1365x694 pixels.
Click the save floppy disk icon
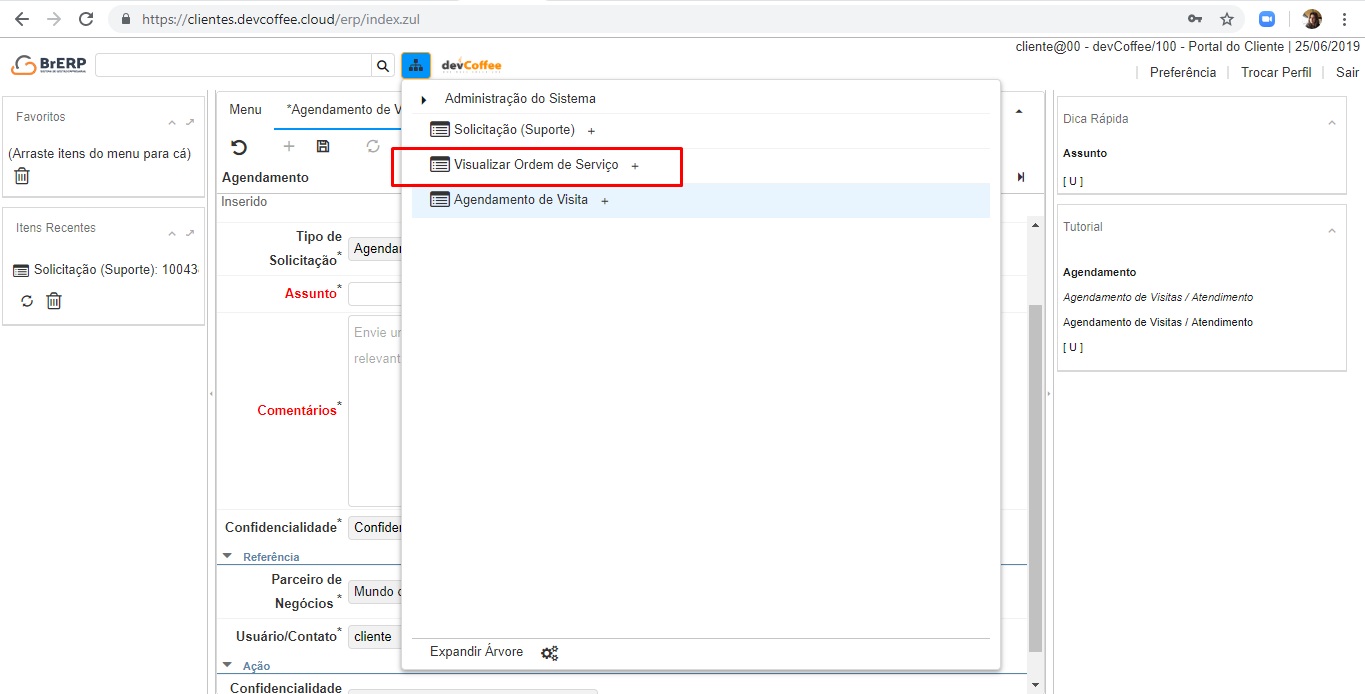(x=323, y=147)
